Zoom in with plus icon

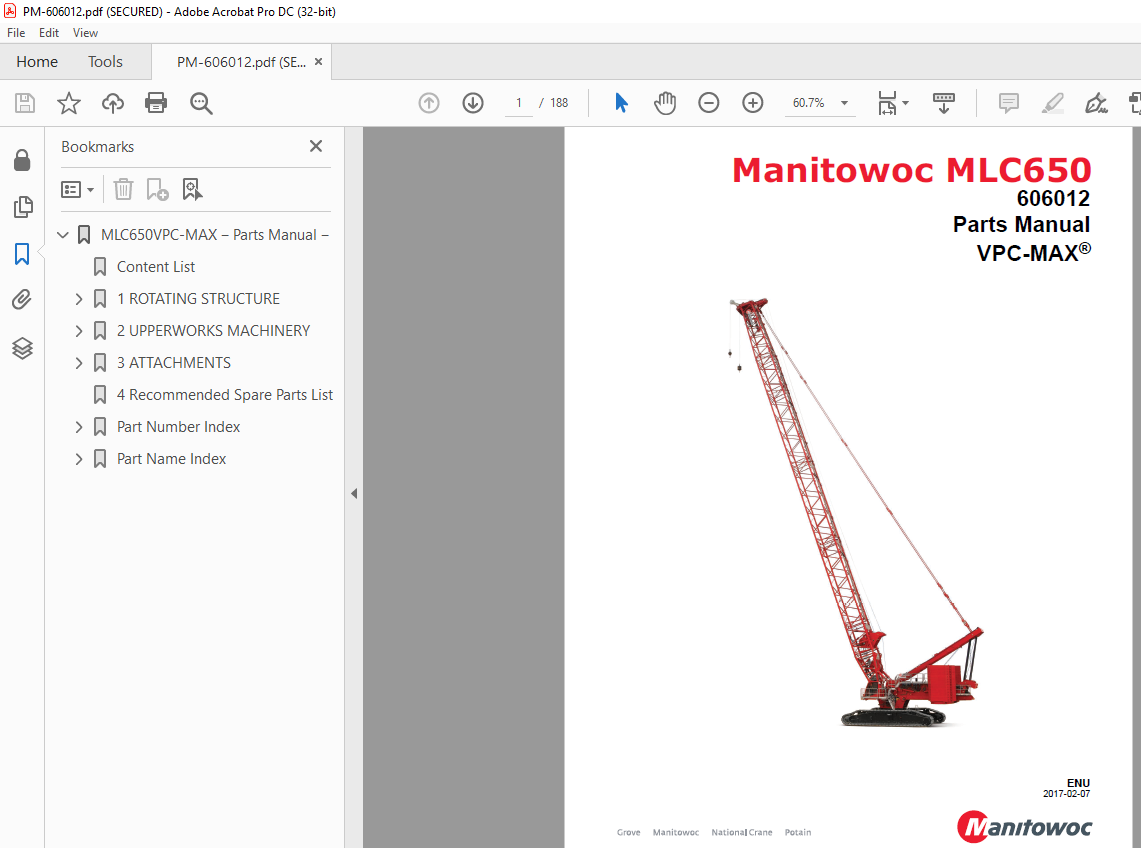[752, 103]
